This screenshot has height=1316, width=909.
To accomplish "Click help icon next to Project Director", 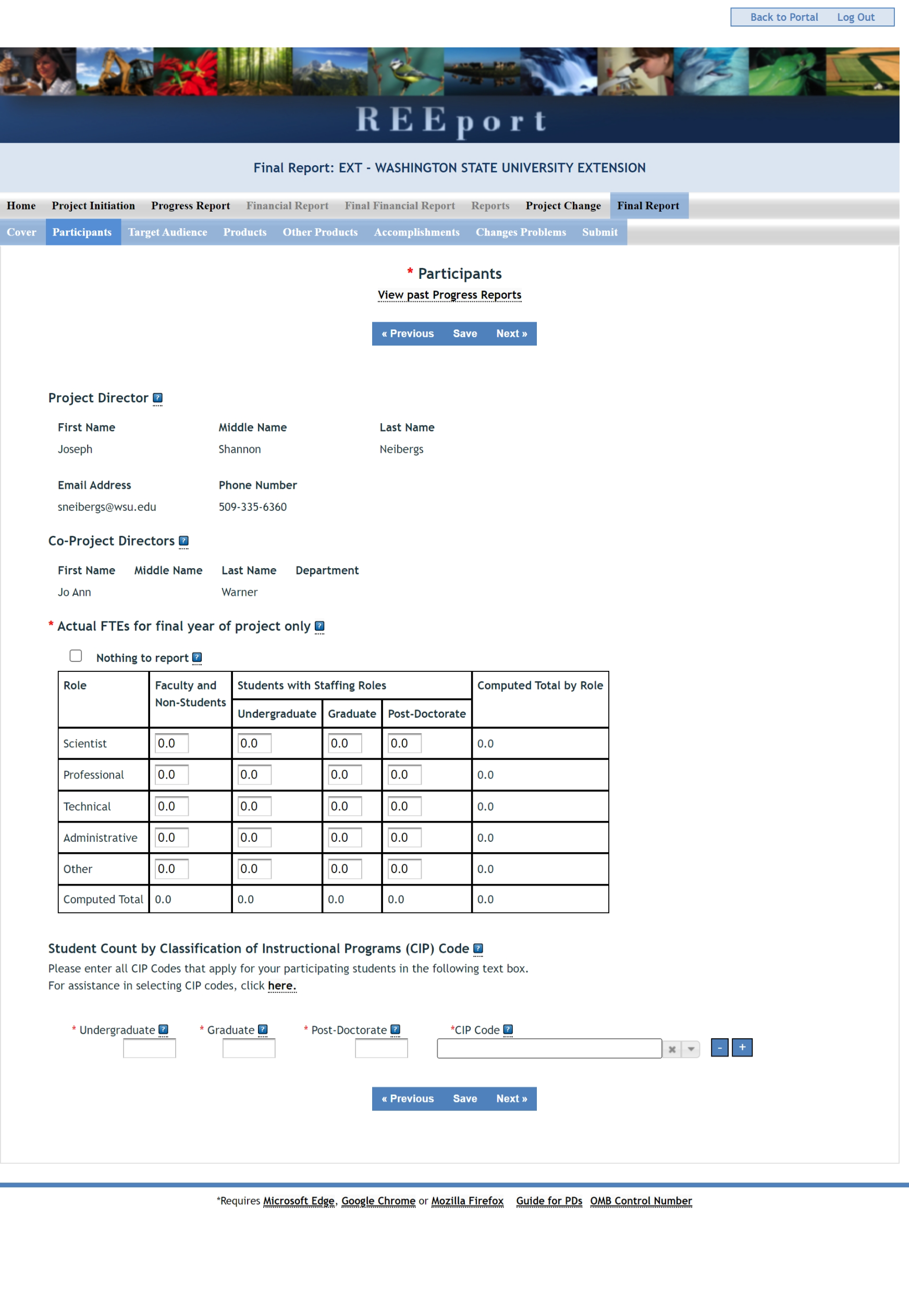I will [x=158, y=398].
